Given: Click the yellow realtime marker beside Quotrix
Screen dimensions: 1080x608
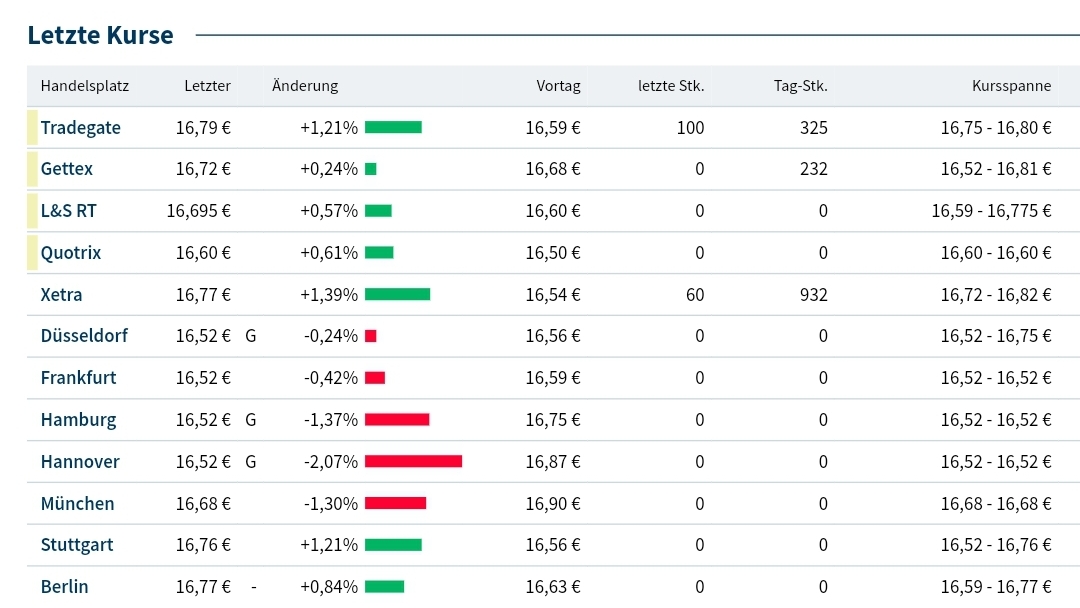Looking at the screenshot, I should pyautogui.click(x=32, y=253).
